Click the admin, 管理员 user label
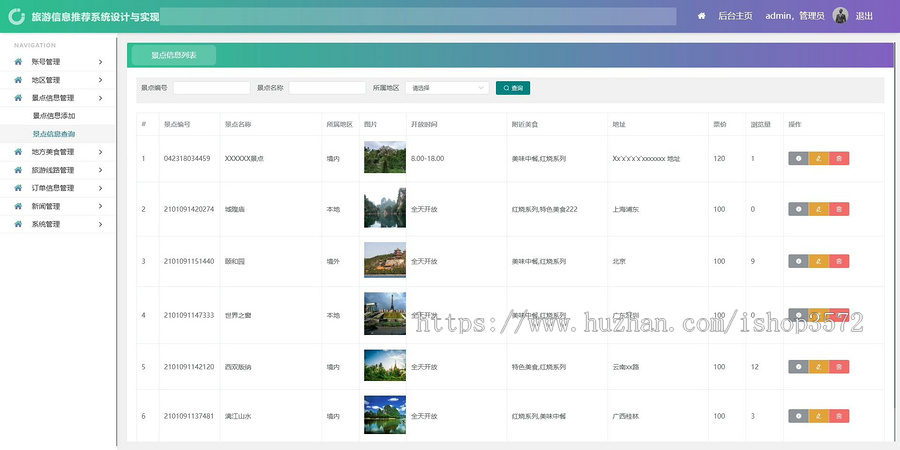900x450 pixels. pyautogui.click(x=795, y=16)
